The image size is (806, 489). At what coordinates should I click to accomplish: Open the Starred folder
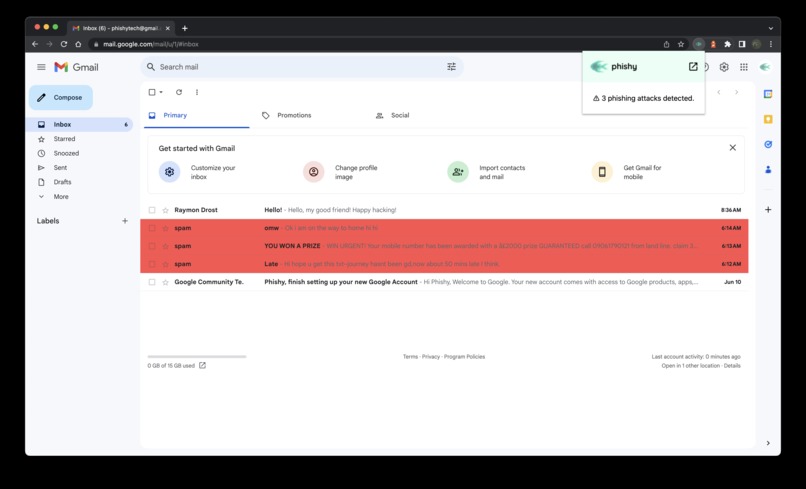(64, 139)
